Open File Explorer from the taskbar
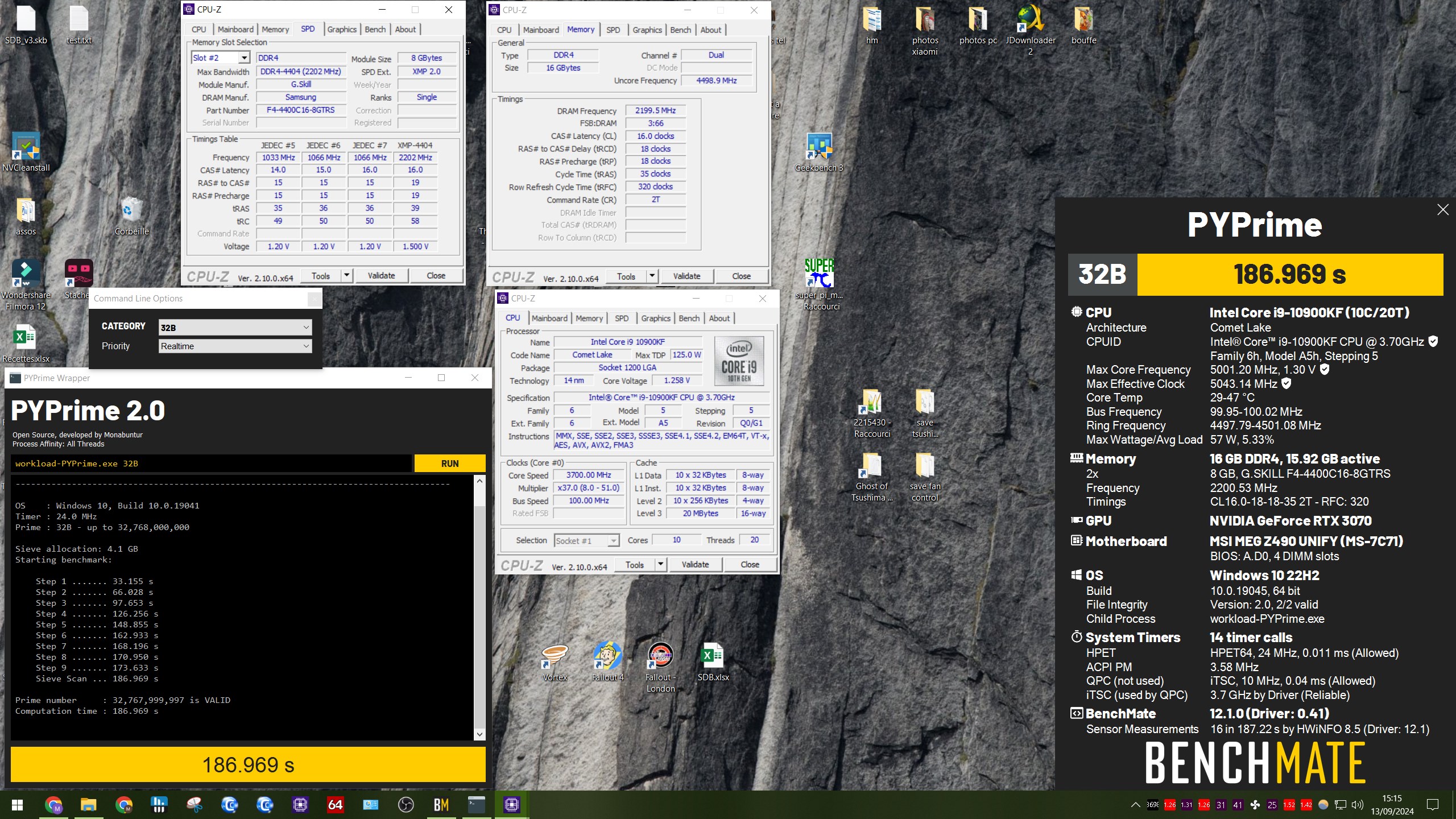 point(88,804)
